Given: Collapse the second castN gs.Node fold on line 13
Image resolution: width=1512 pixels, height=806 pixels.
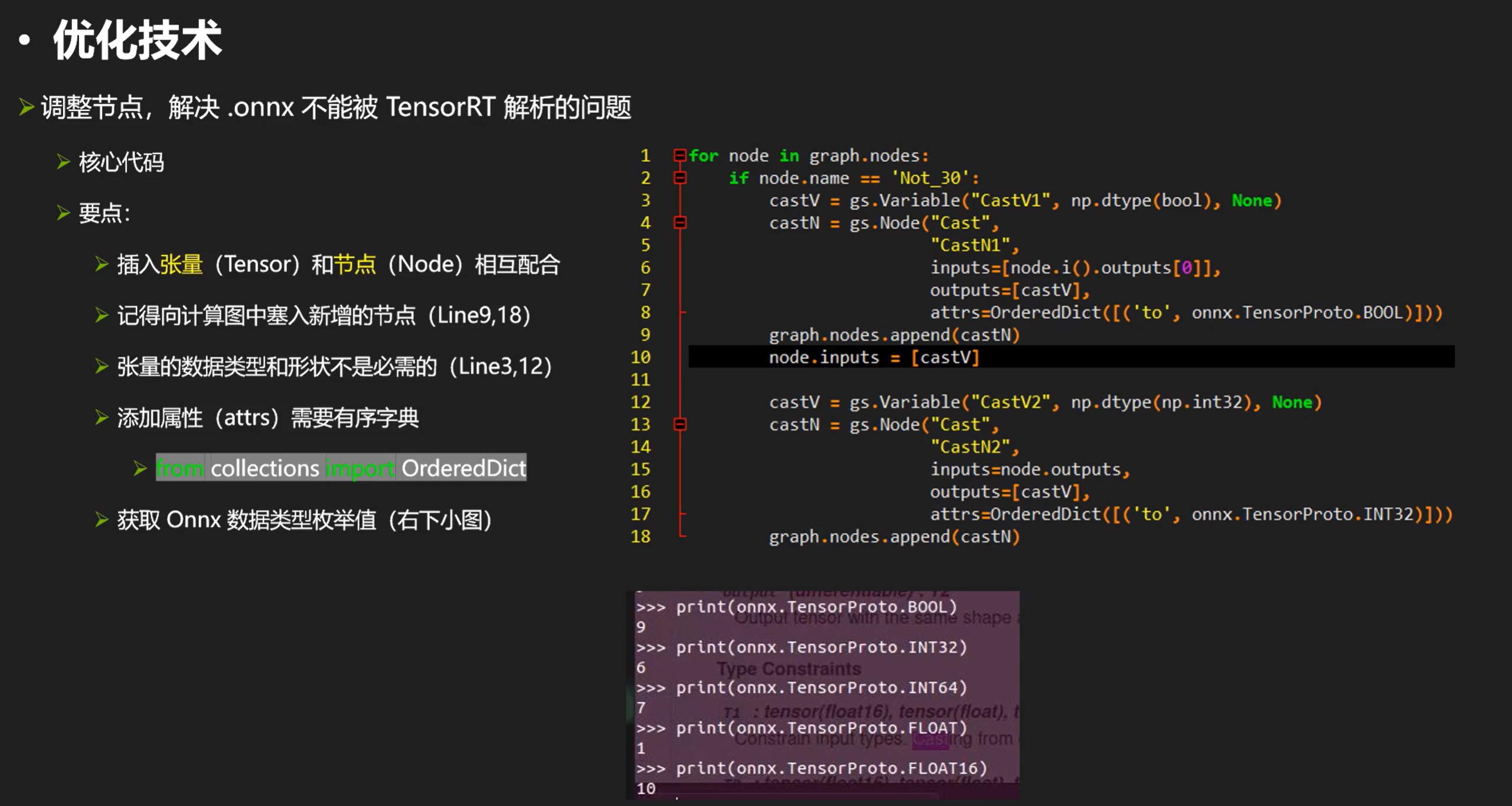Looking at the screenshot, I should click(680, 424).
